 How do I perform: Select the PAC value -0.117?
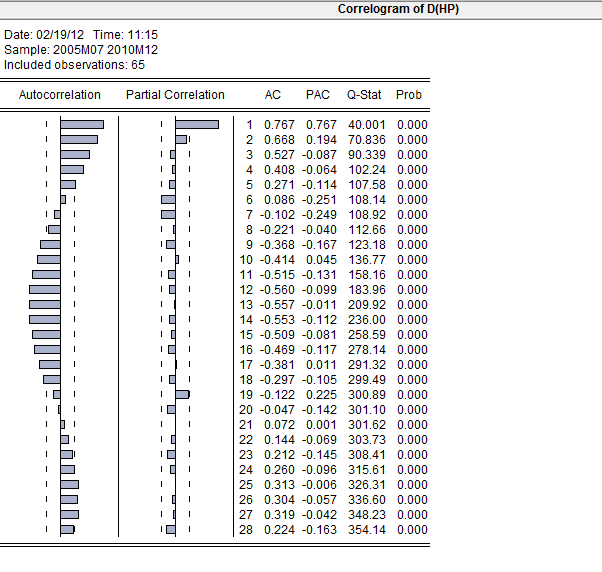(x=319, y=350)
